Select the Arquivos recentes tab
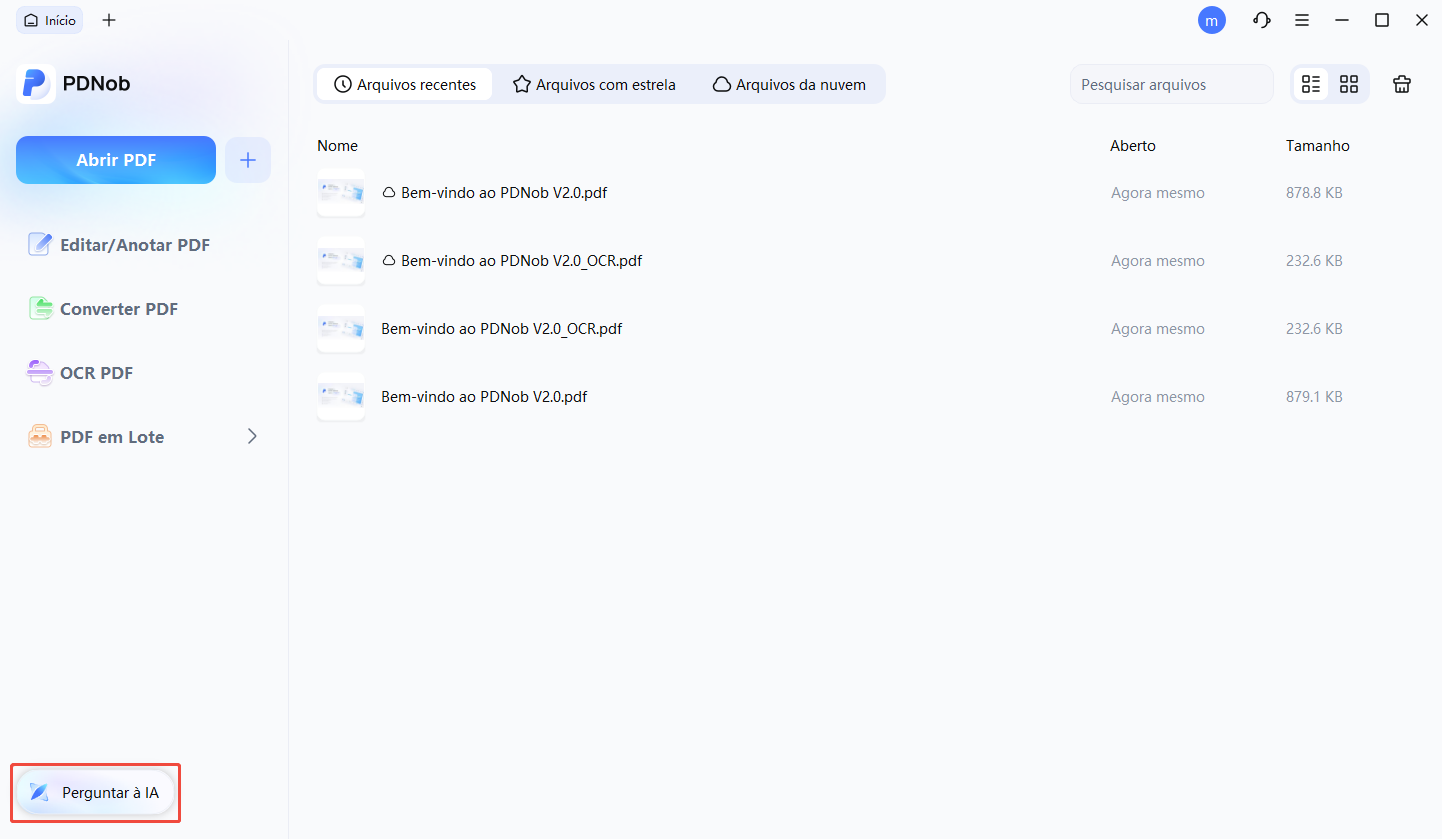This screenshot has width=1442, height=839. click(405, 85)
